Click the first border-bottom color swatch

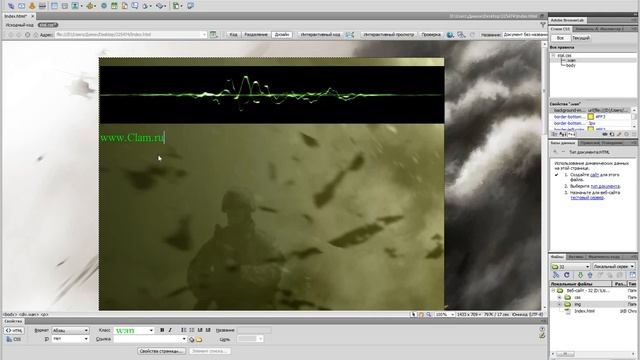point(591,117)
